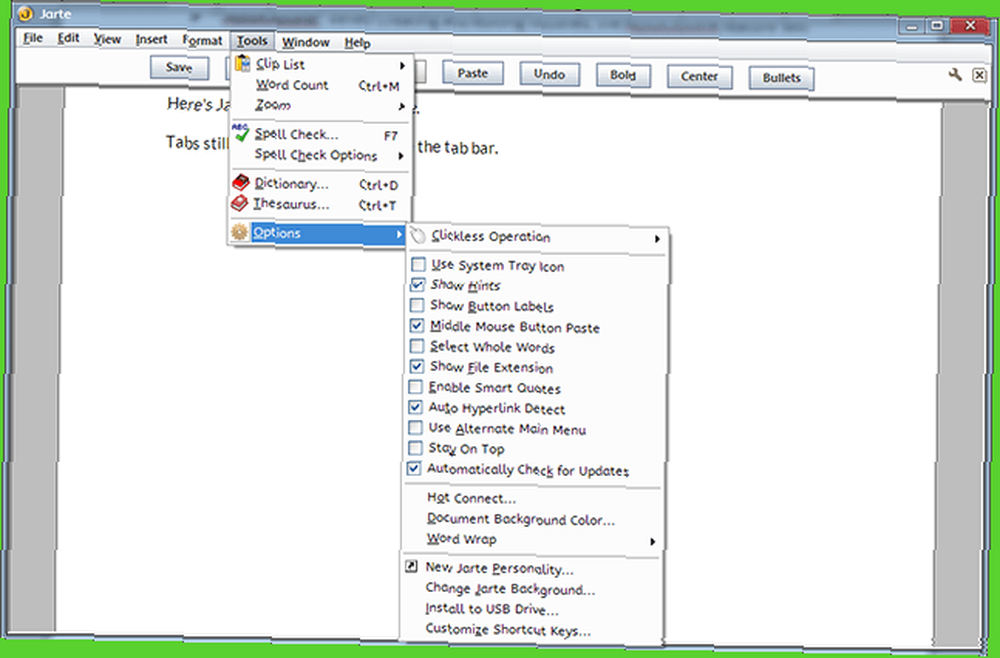
Task: Open the Format menu
Action: [202, 40]
